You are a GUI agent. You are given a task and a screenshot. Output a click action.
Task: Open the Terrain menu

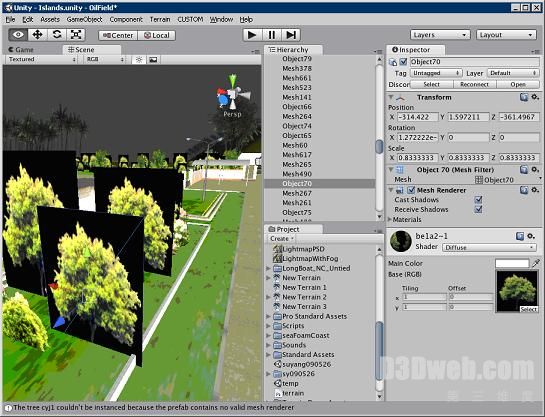[x=160, y=19]
